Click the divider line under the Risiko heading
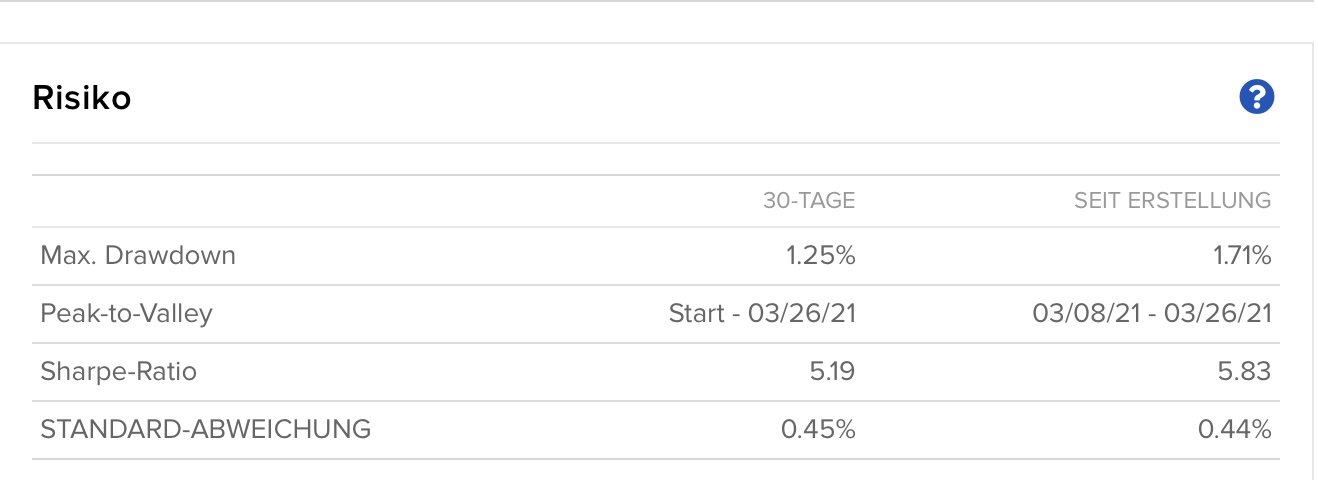 656,143
